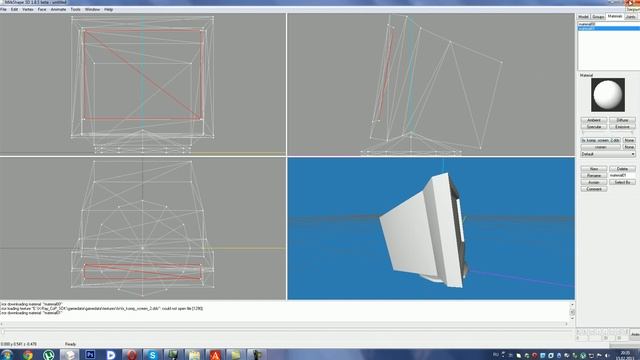Click the side wireframe viewport
The height and width of the screenshot is (360, 640).
click(431, 84)
